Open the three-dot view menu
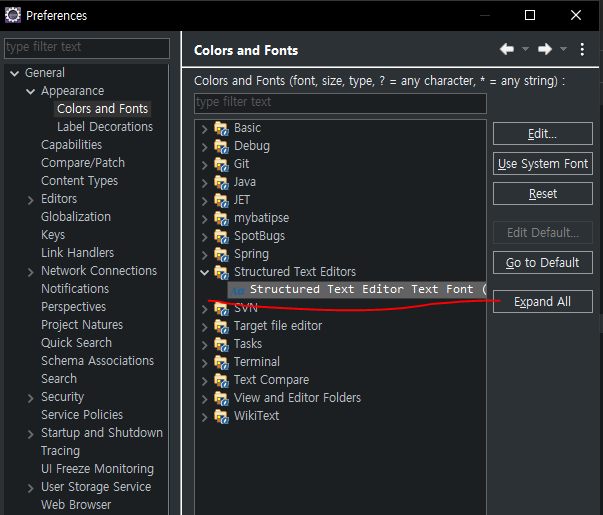 (x=582, y=50)
